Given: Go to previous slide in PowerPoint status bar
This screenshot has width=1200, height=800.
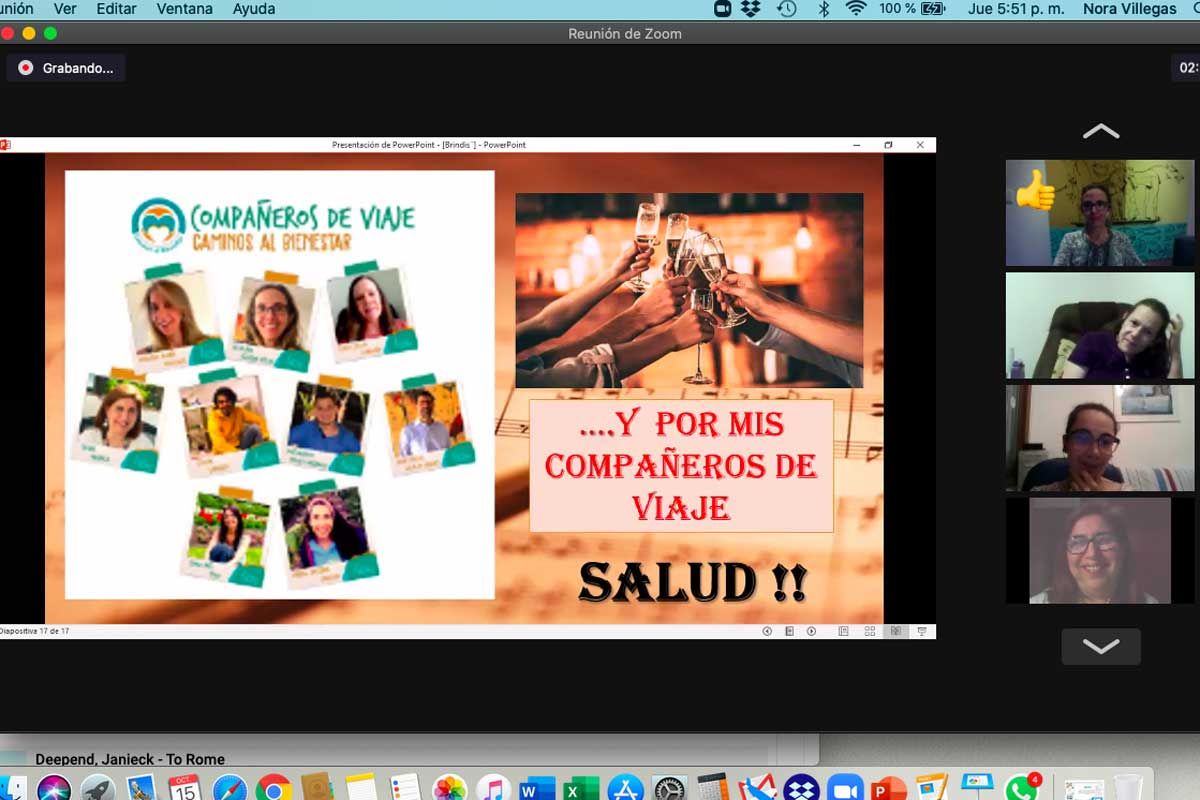Looking at the screenshot, I should click(x=767, y=631).
